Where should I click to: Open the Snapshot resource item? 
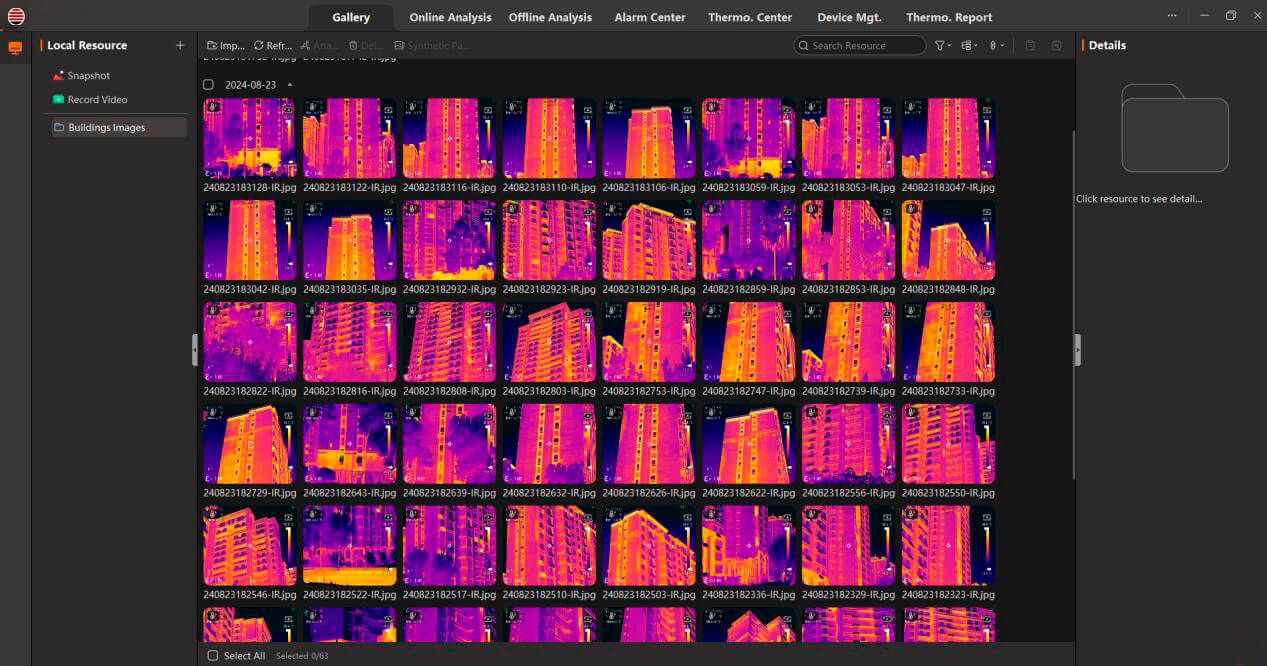tap(81, 76)
